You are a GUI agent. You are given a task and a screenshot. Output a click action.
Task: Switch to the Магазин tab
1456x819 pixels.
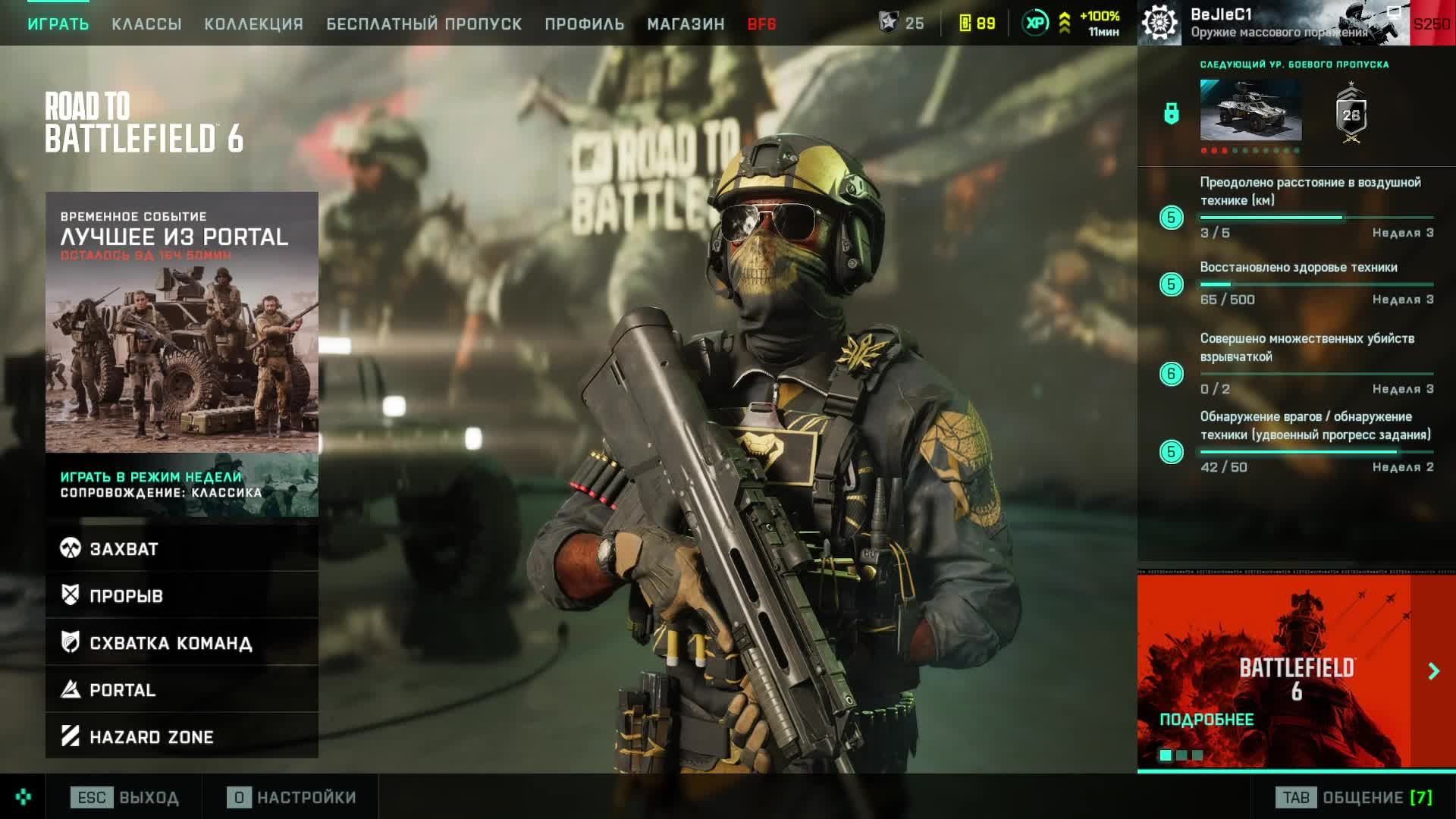pos(686,24)
